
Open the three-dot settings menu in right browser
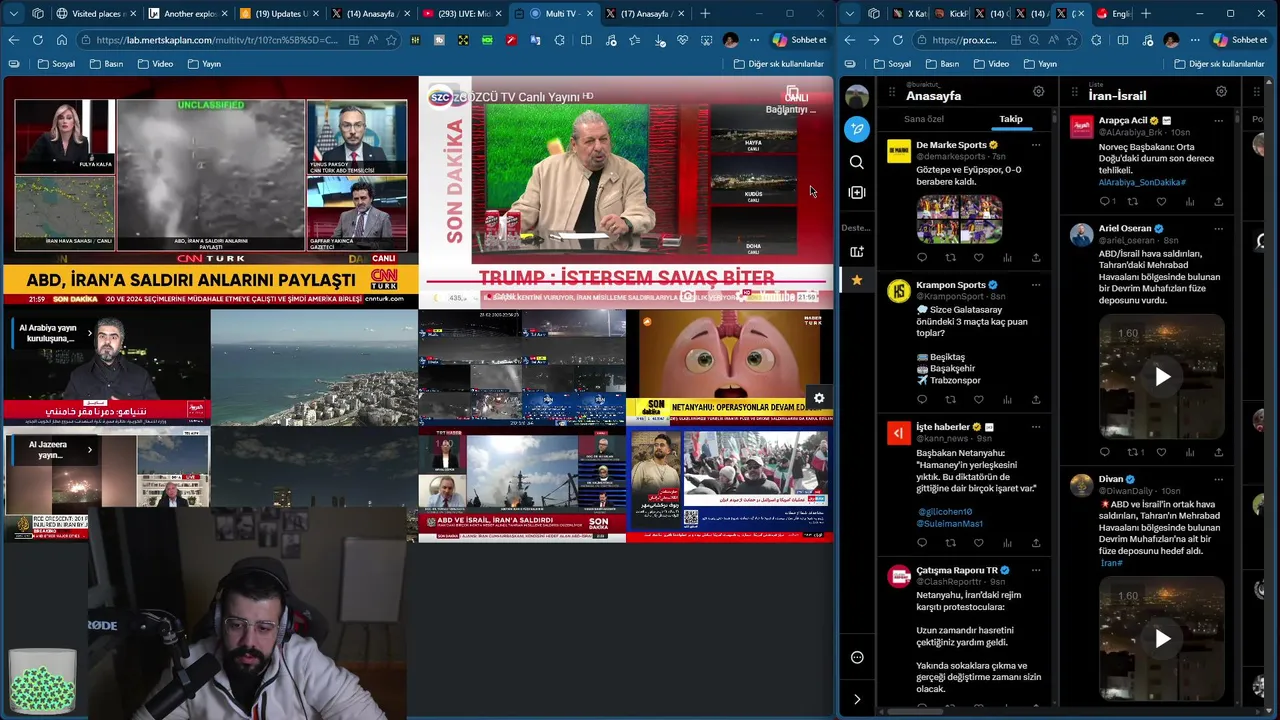pos(1194,40)
